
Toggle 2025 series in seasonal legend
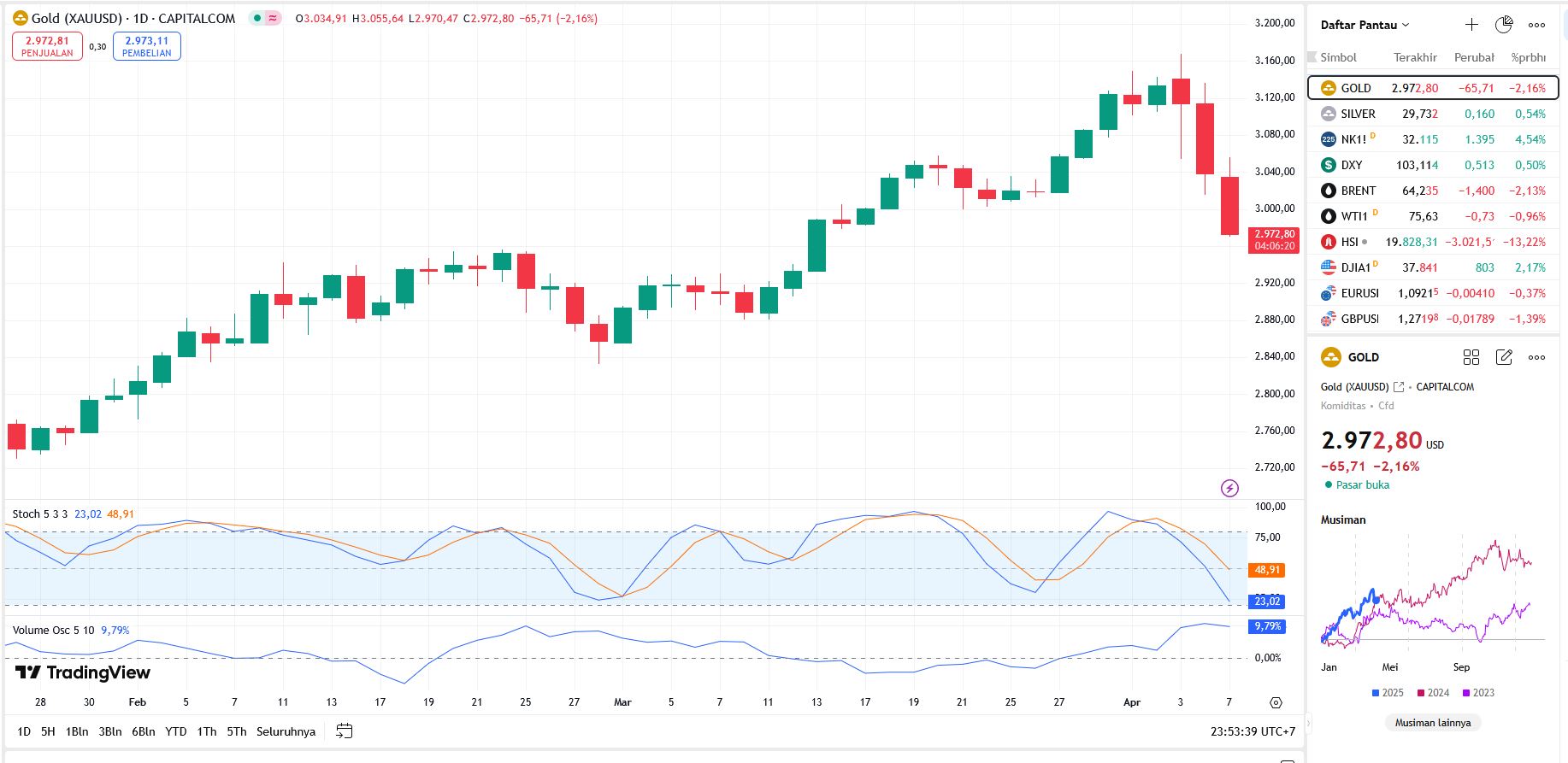click(1387, 693)
